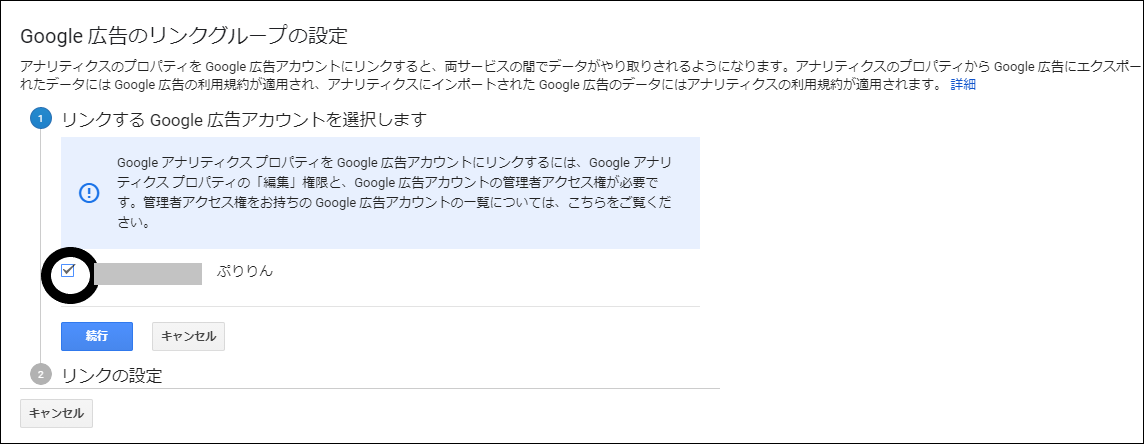Collapse the リンクする Google 広告アカウントを選択します step
Viewport: 1144px width, 444px height.
tap(244, 120)
